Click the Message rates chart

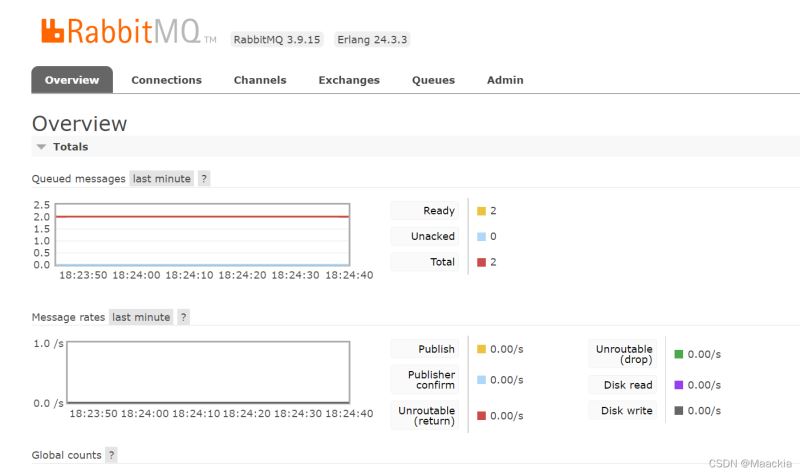point(208,372)
